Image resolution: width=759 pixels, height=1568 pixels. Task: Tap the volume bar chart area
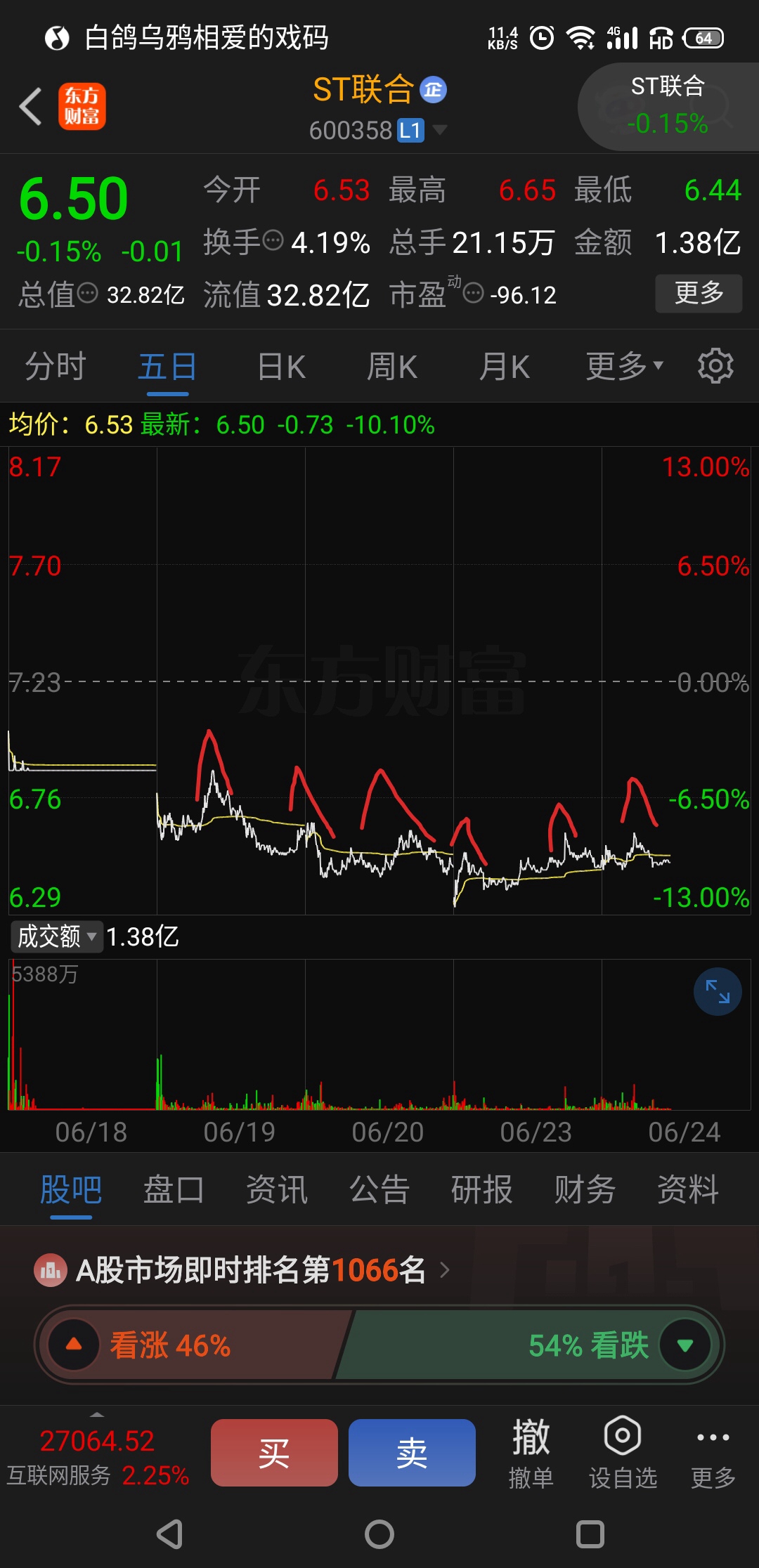pos(379,1035)
